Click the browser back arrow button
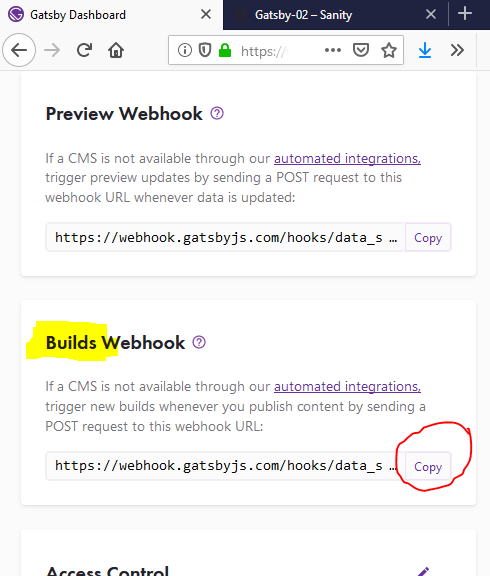This screenshot has width=490, height=576. [x=19, y=50]
